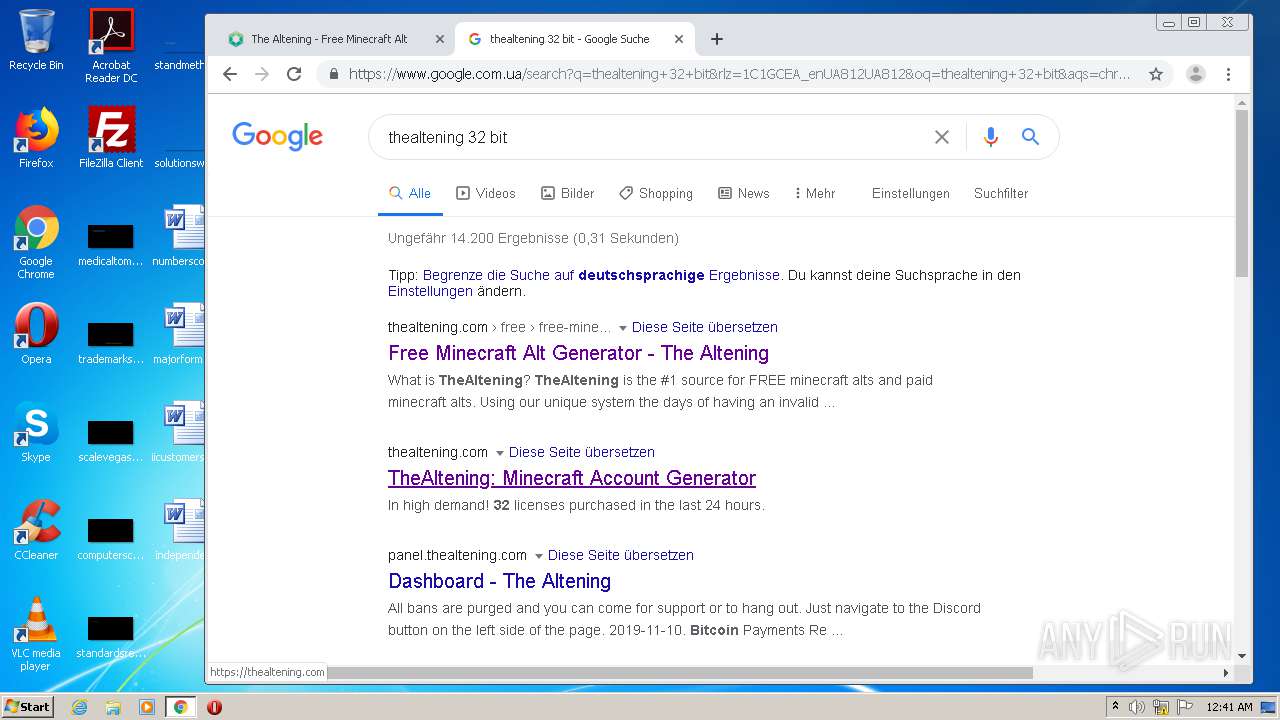Viewport: 1280px width, 720px height.
Task: Open the Chrome three-dot menu
Action: pyautogui.click(x=1228, y=74)
